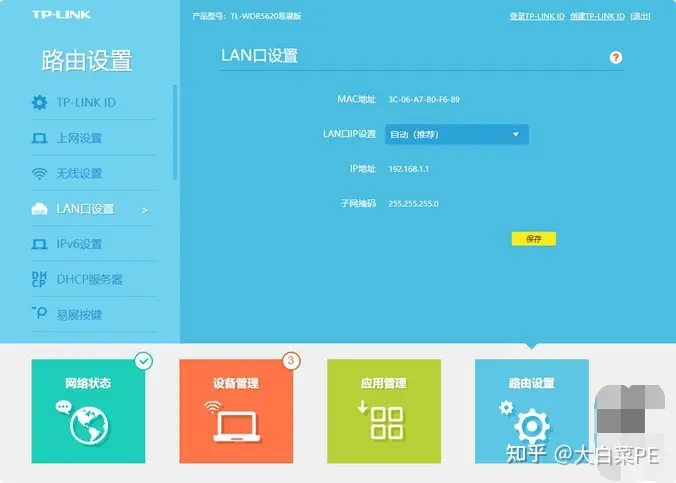The width and height of the screenshot is (676, 483).
Task: Click the 创建TP-LINK ID link
Action: click(597, 16)
